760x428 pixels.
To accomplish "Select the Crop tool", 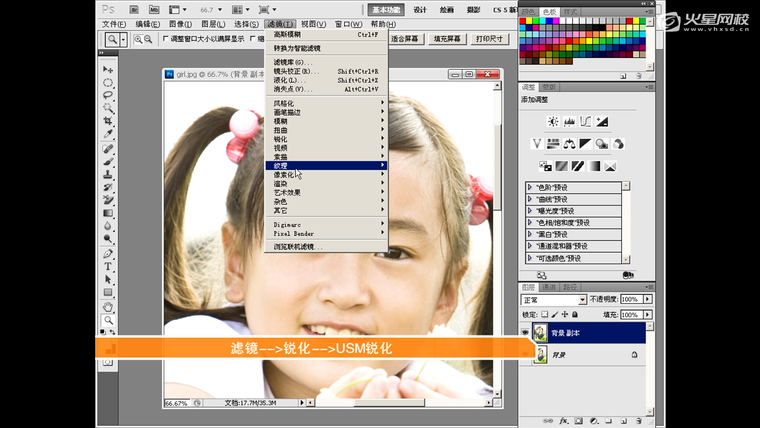I will pos(108,122).
